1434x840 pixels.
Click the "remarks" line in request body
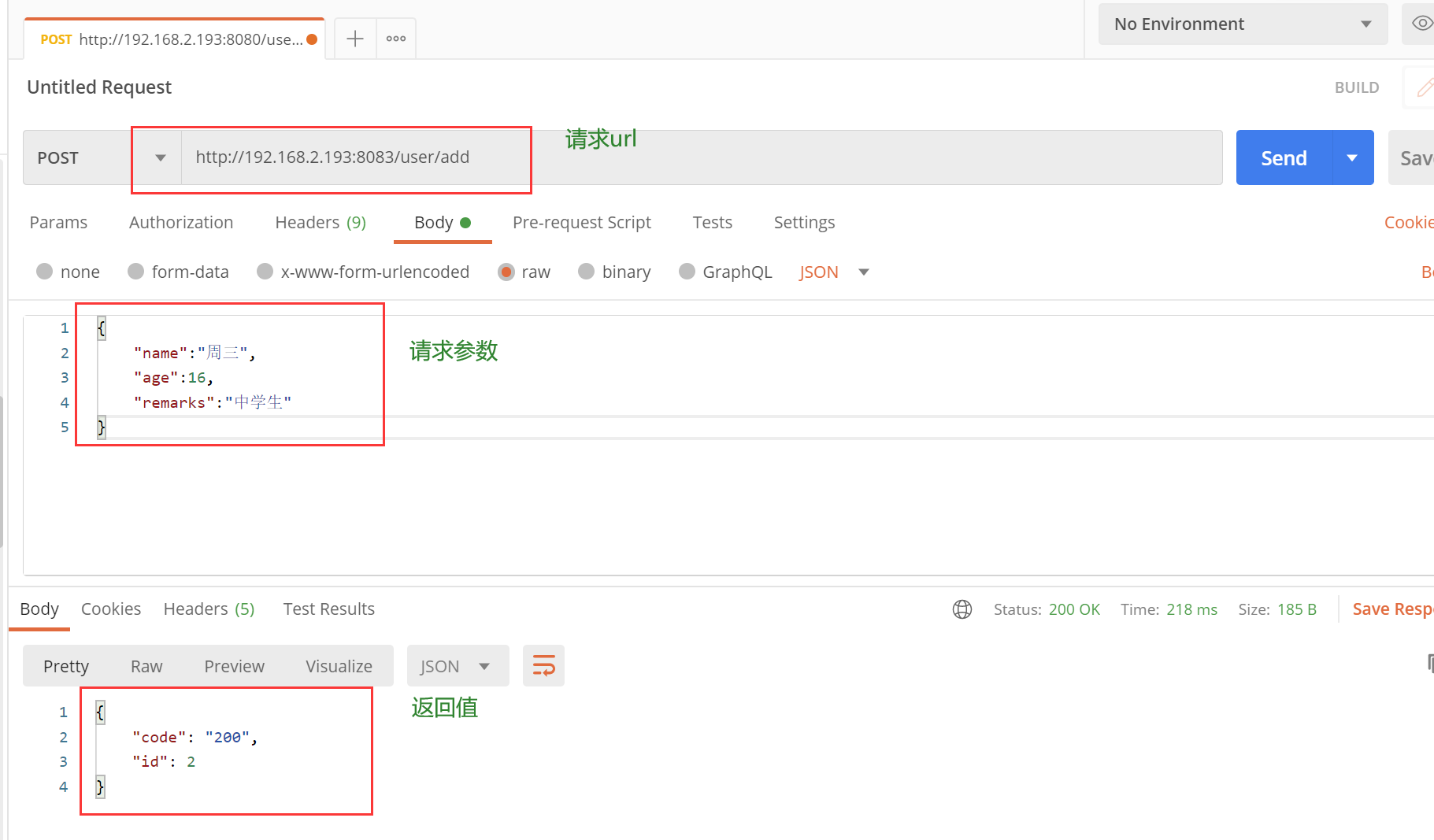pos(213,402)
